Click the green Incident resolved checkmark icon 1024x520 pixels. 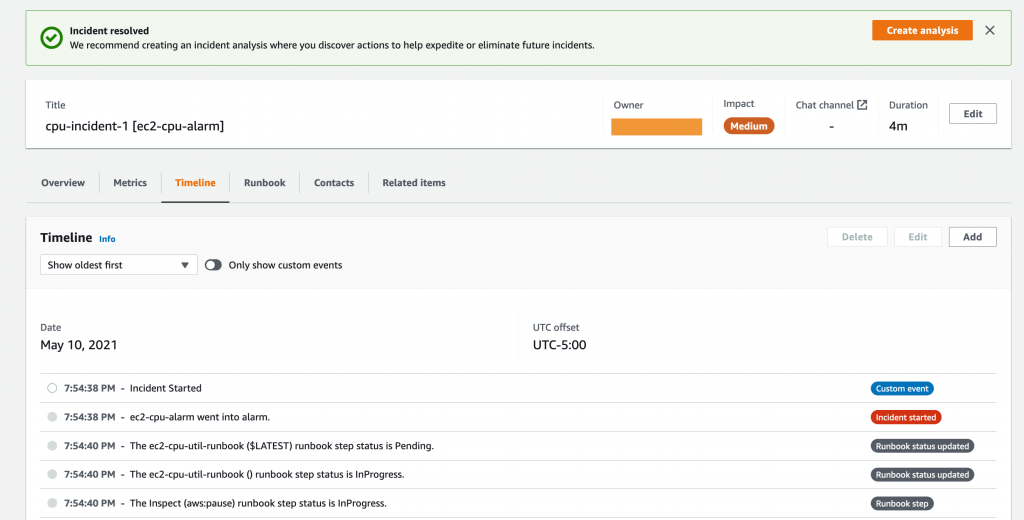[51, 38]
